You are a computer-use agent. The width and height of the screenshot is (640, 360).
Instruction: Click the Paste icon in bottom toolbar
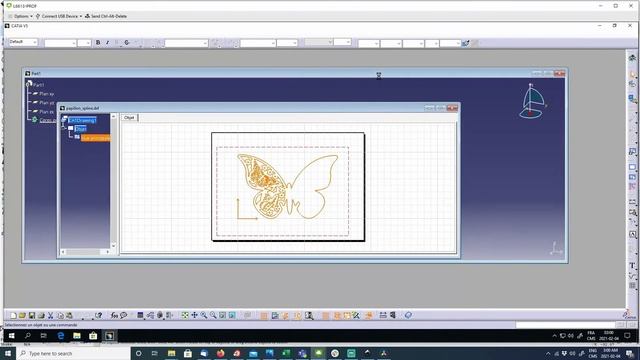[x=69, y=315]
